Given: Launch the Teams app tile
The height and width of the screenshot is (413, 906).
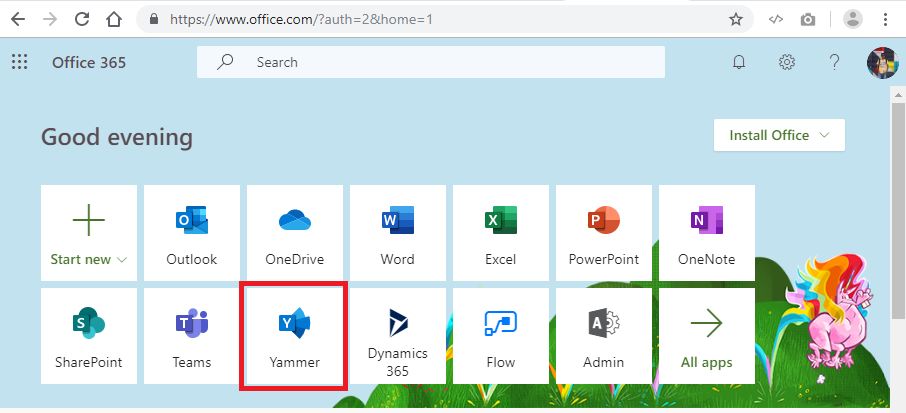Looking at the screenshot, I should click(192, 336).
